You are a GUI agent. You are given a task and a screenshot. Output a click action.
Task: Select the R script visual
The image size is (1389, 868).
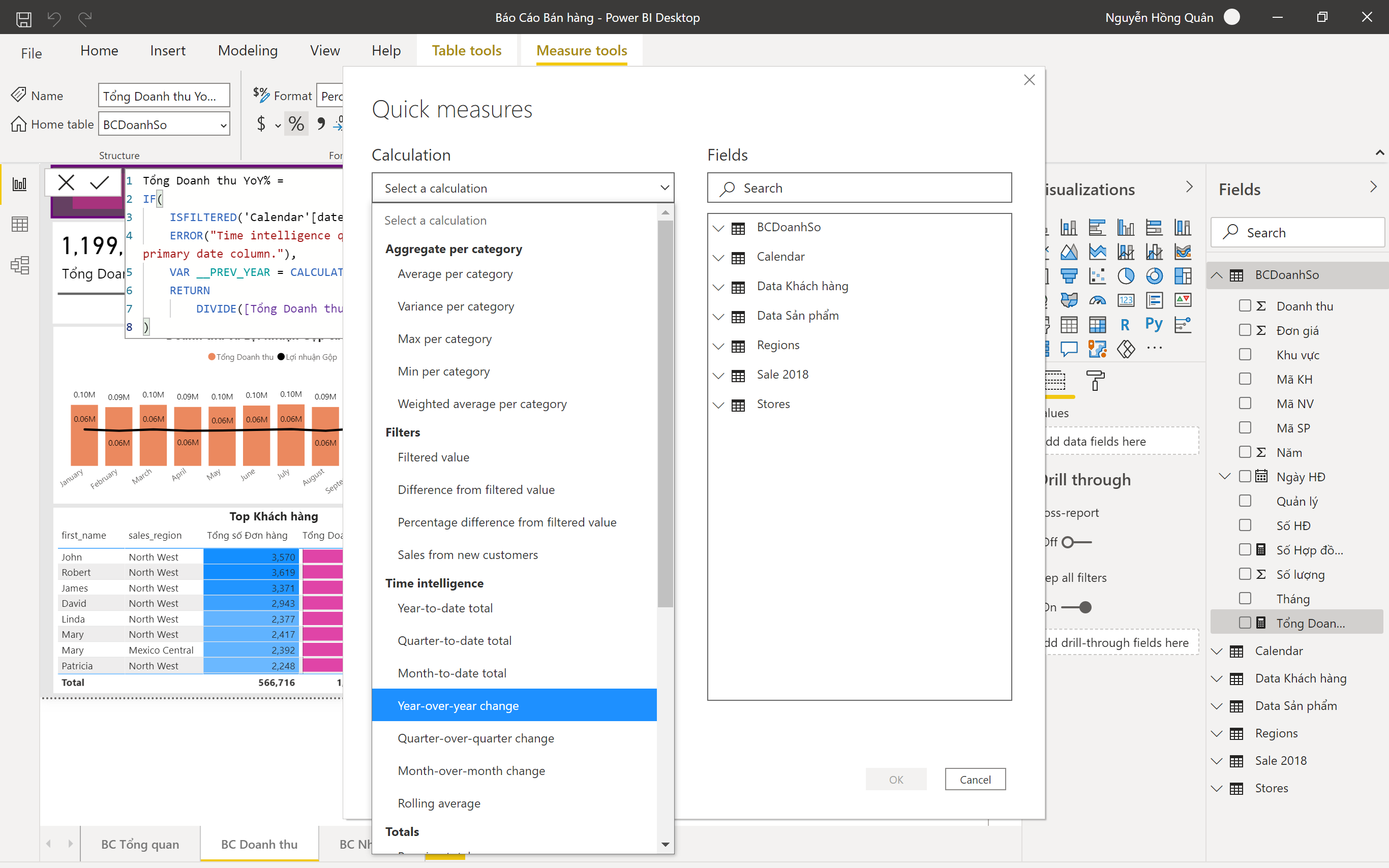1126,325
